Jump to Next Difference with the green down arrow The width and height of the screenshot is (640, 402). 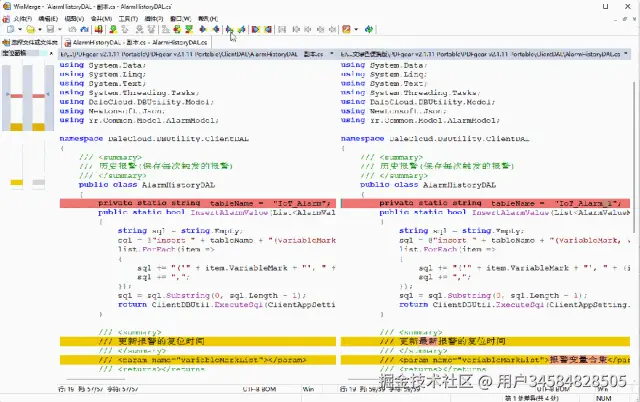[x=113, y=29]
